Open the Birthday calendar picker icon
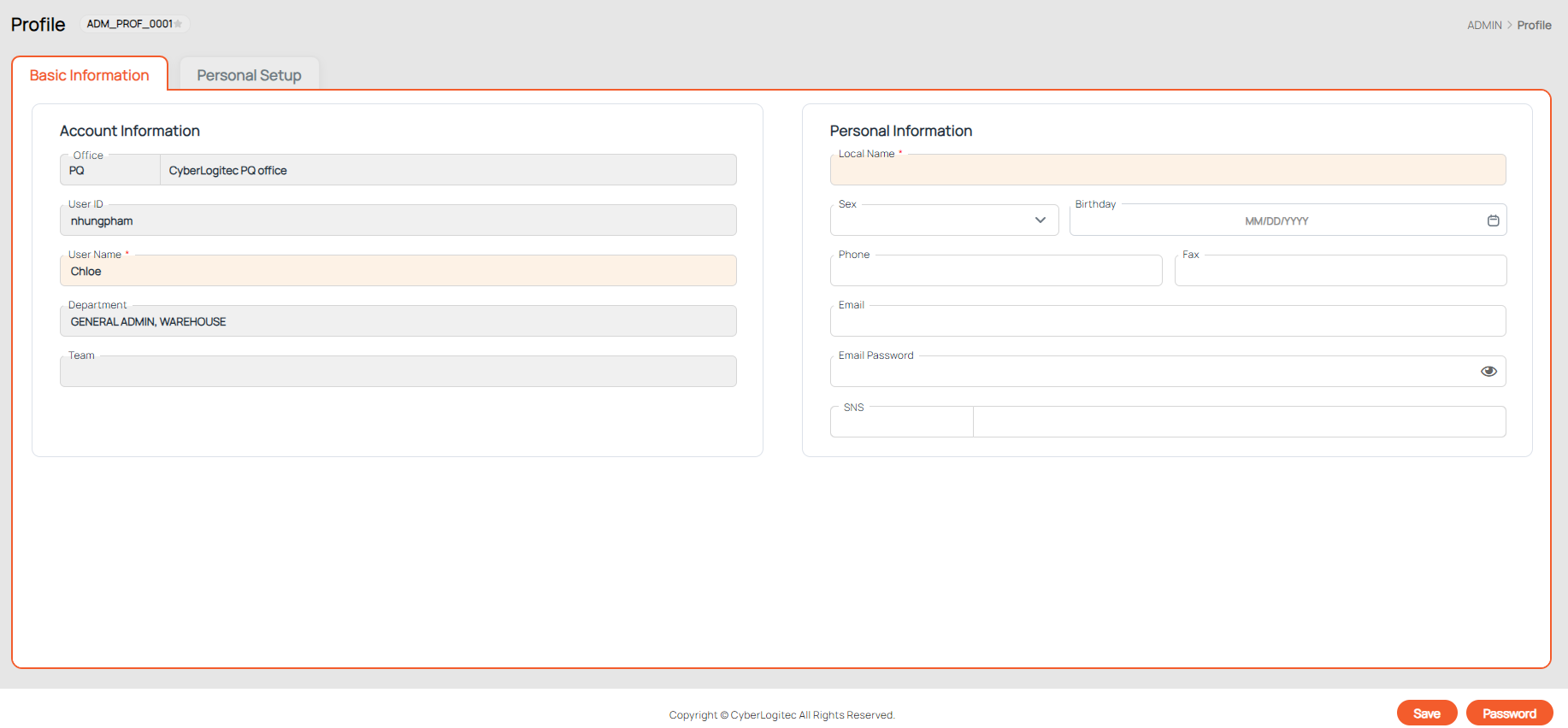Screen dimensions: 1568x728 (1493, 220)
